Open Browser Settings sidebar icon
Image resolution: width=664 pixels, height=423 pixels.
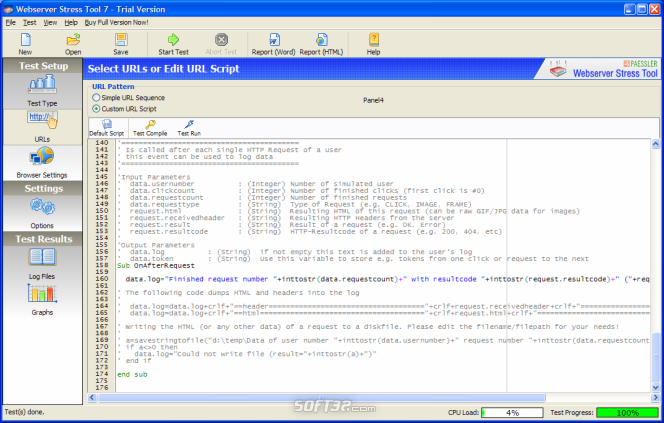tap(42, 157)
